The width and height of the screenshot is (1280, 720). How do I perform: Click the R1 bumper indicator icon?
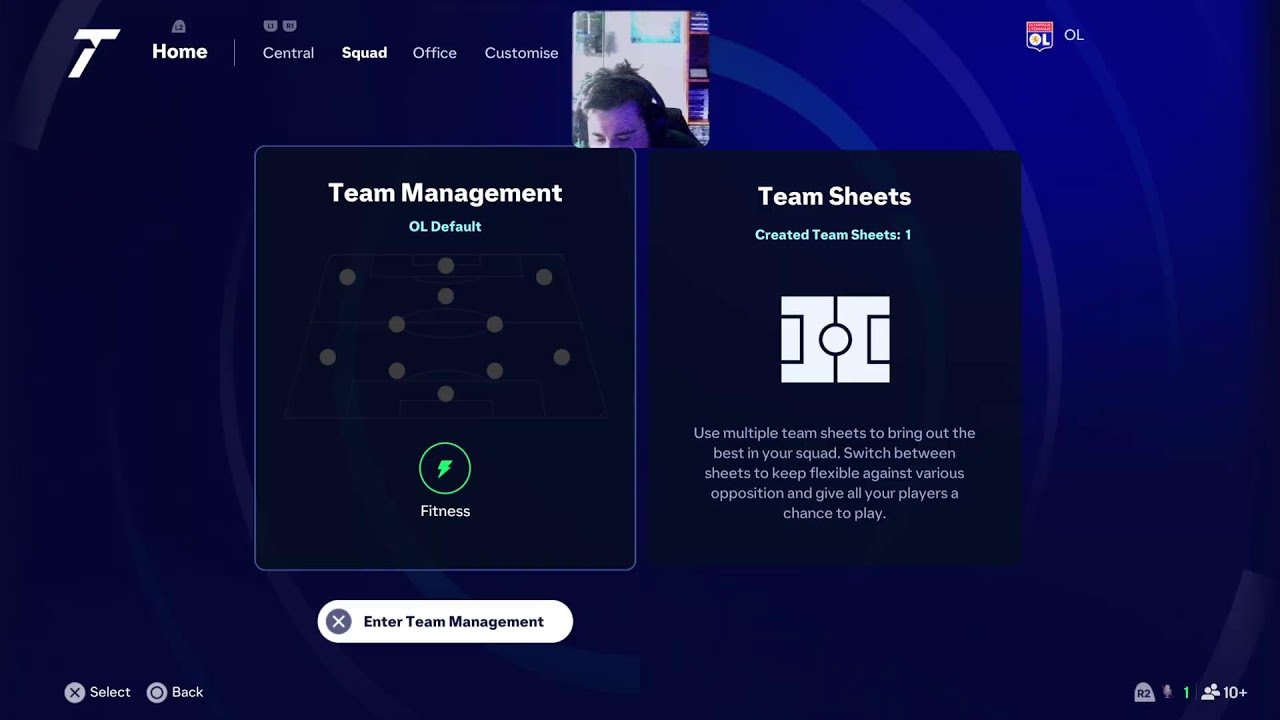click(290, 25)
